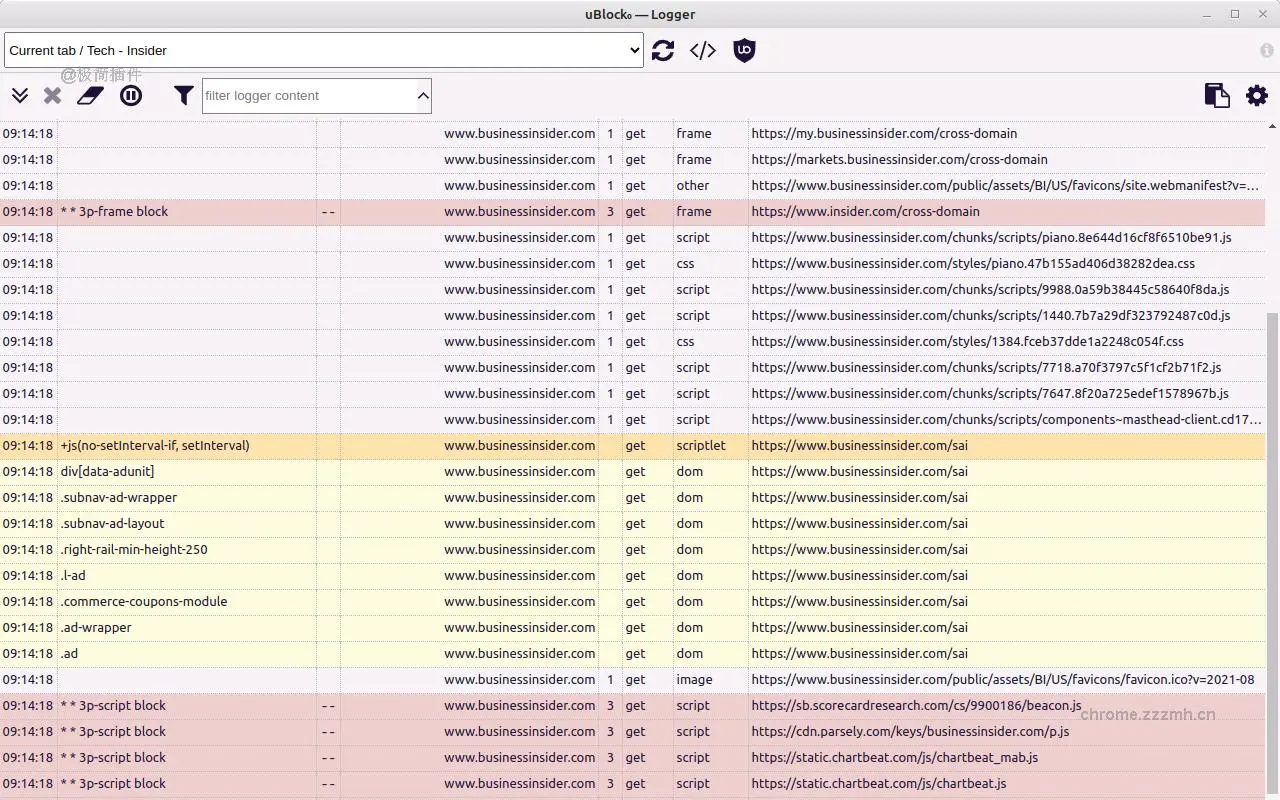Open logger settings via the gear icon
The height and width of the screenshot is (800, 1280).
pyautogui.click(x=1256, y=95)
